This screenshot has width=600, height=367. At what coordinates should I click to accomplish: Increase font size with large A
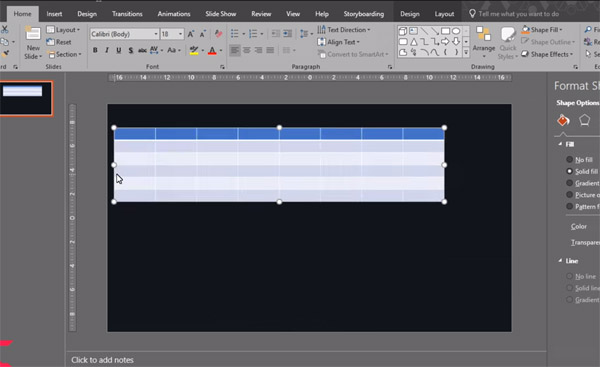coord(191,34)
